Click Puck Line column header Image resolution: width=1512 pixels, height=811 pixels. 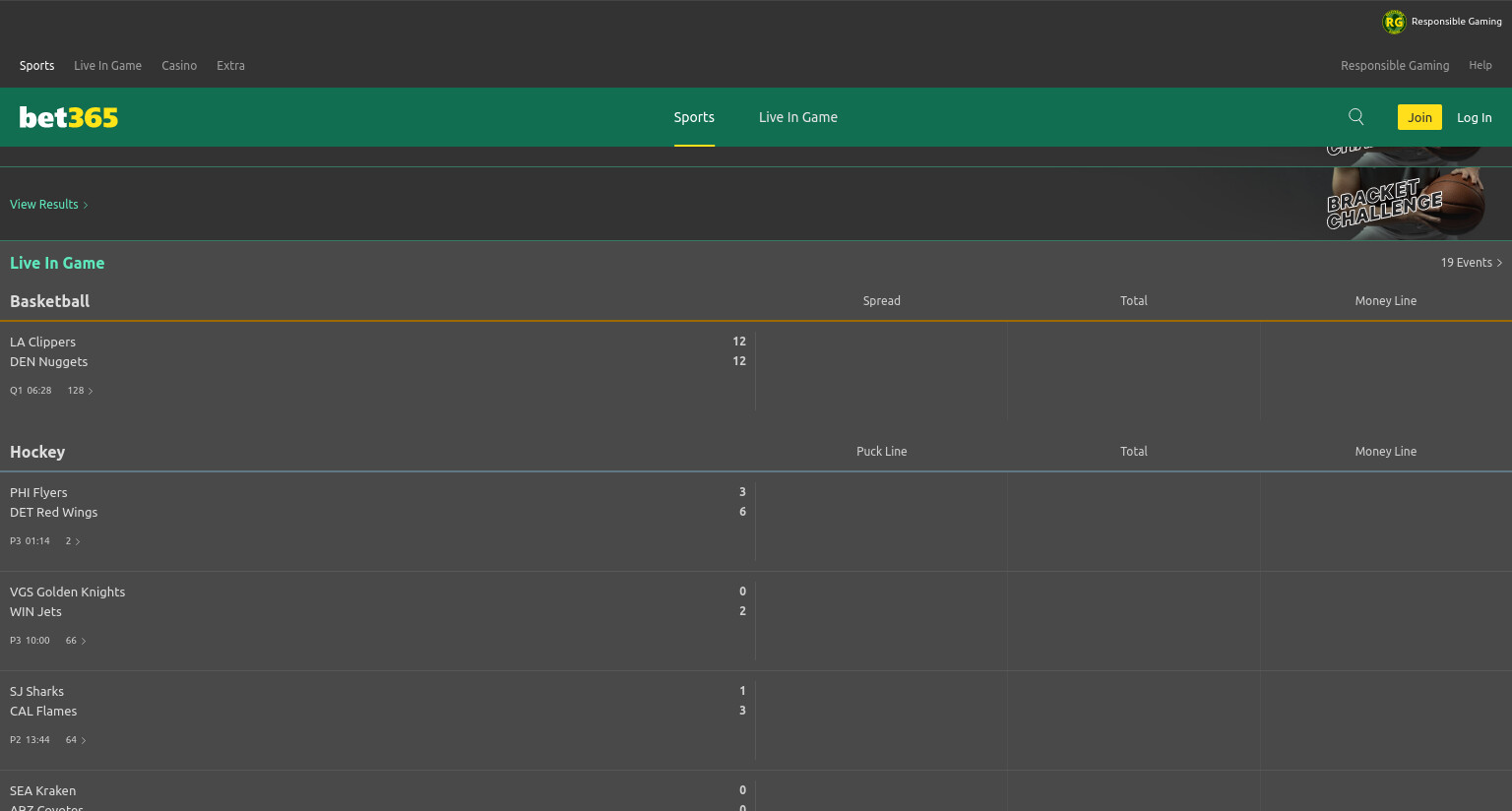(x=882, y=452)
